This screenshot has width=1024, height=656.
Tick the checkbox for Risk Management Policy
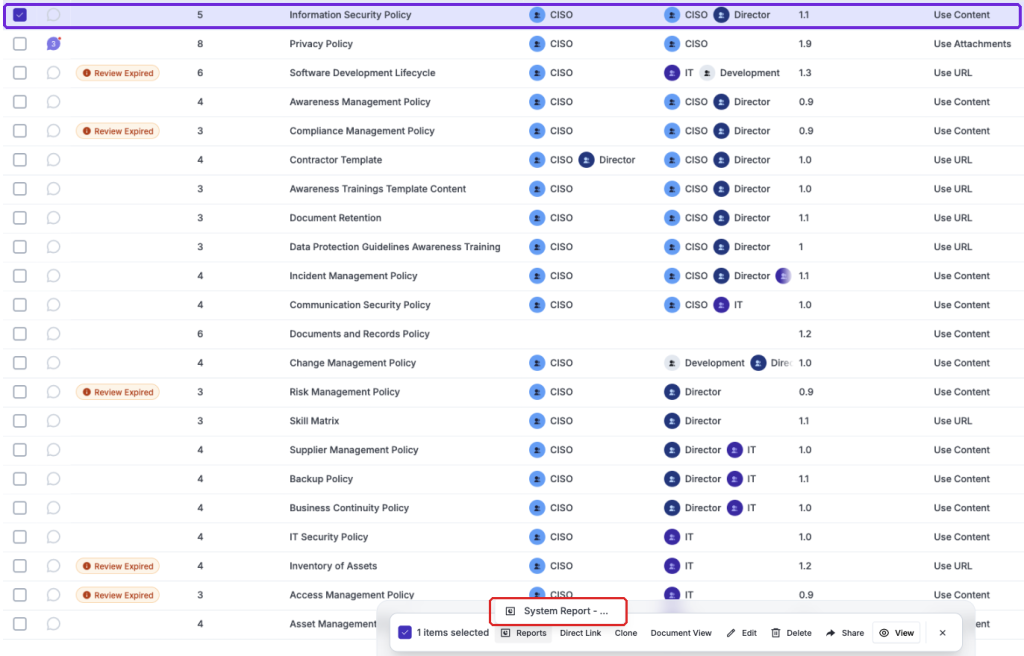point(20,392)
